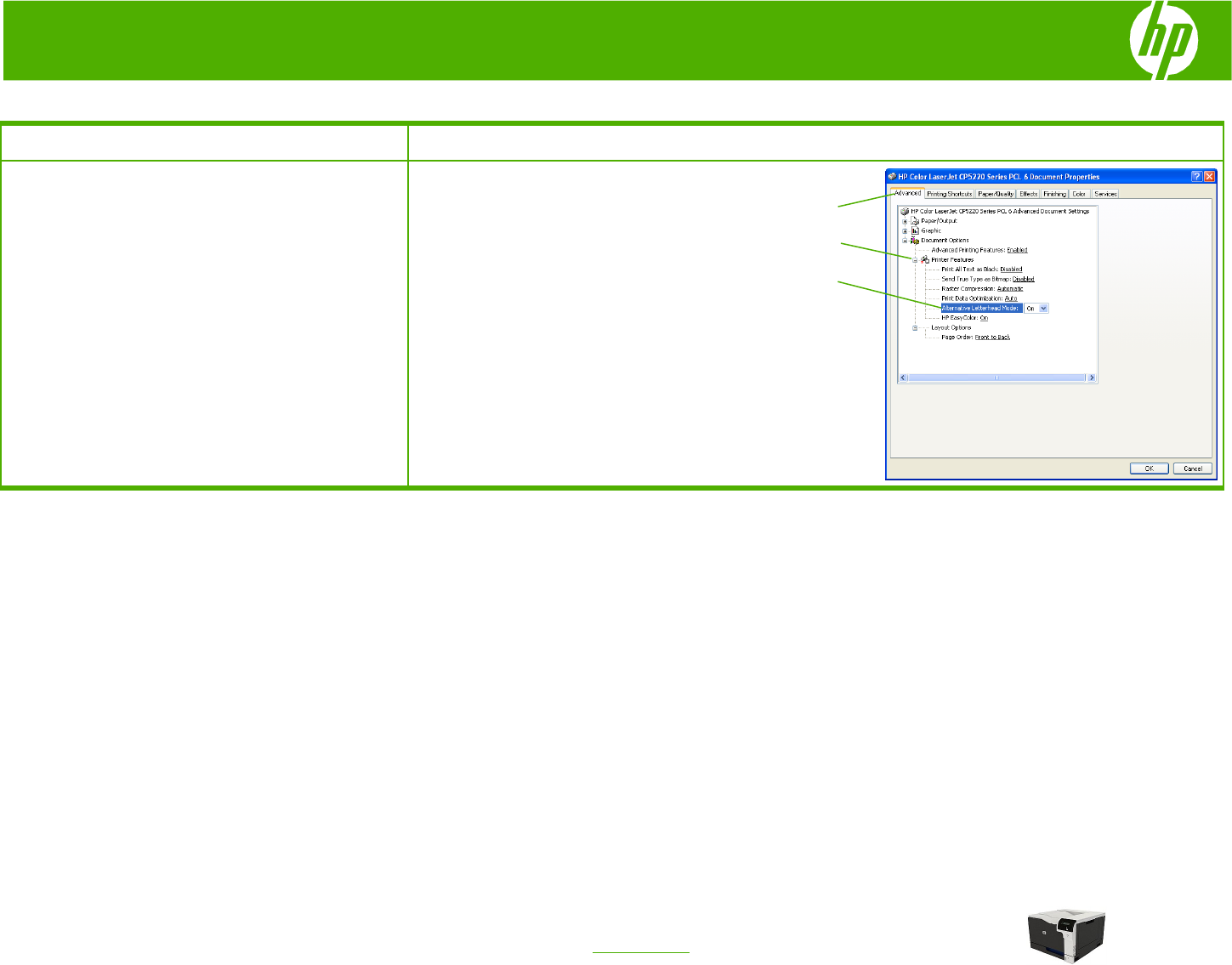The width and height of the screenshot is (1232, 965).
Task: Switch to the Finishing tab
Action: (1054, 194)
